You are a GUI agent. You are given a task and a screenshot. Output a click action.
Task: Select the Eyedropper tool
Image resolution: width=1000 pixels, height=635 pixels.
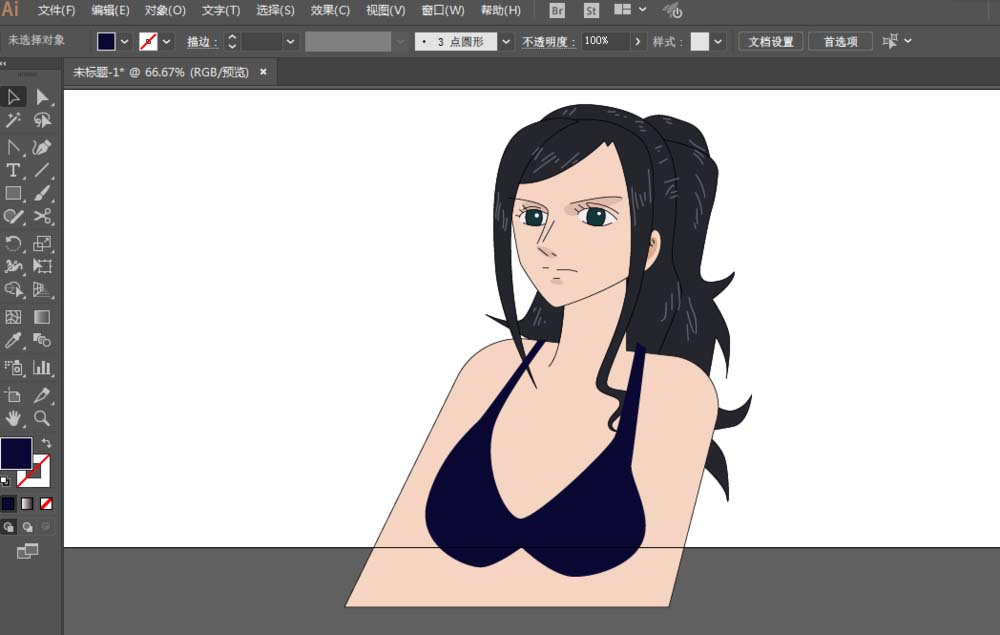[x=13, y=340]
